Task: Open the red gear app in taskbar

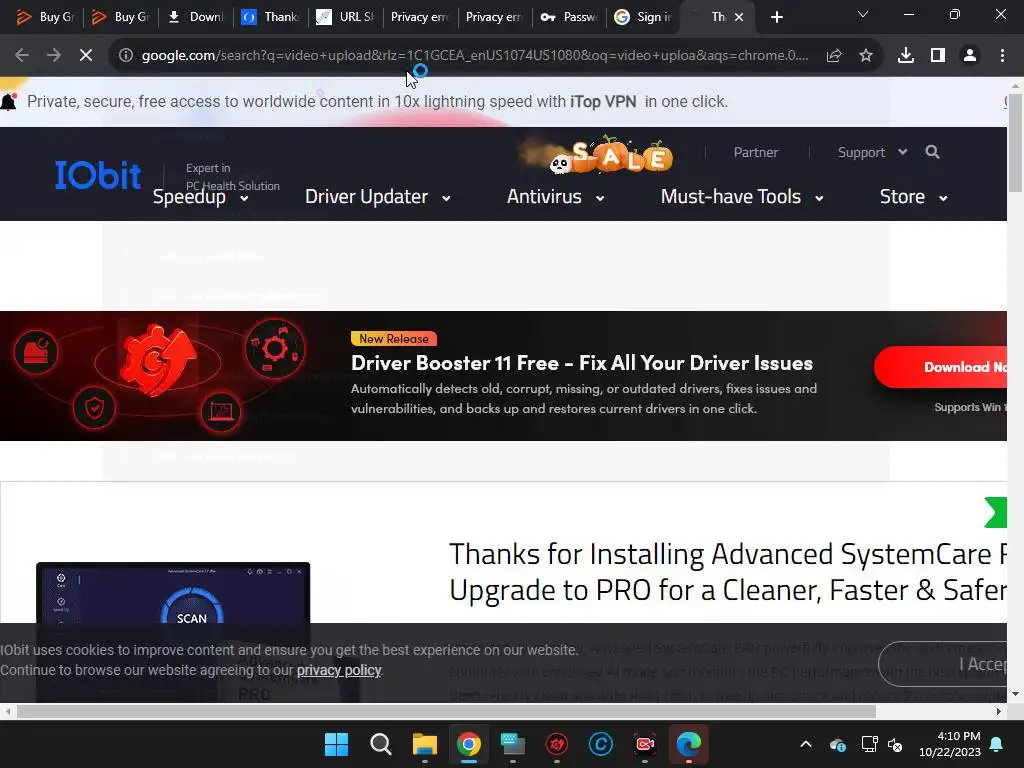Action: point(556,744)
